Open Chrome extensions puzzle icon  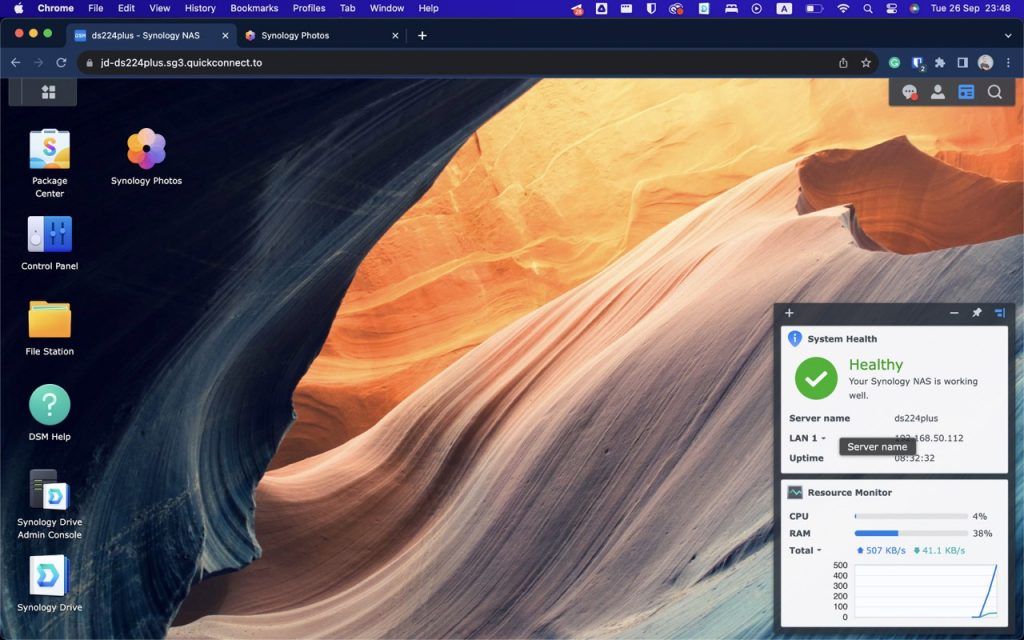[940, 63]
